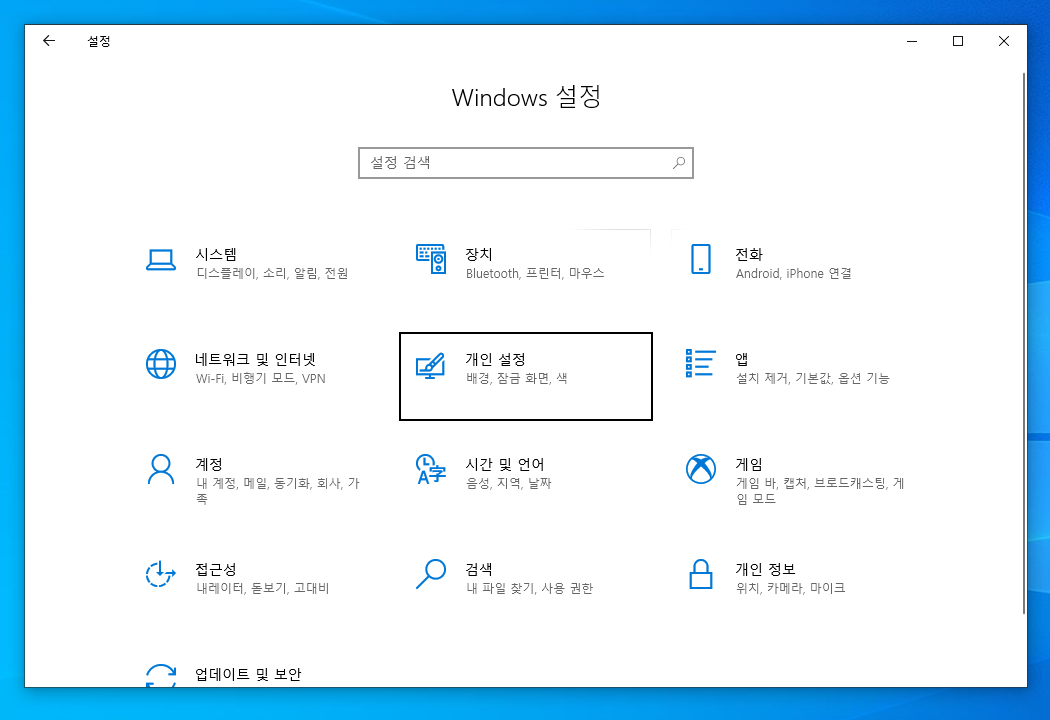Screen dimensions: 1050x720
Task: Click the 설정 검색 input field
Action: click(526, 163)
